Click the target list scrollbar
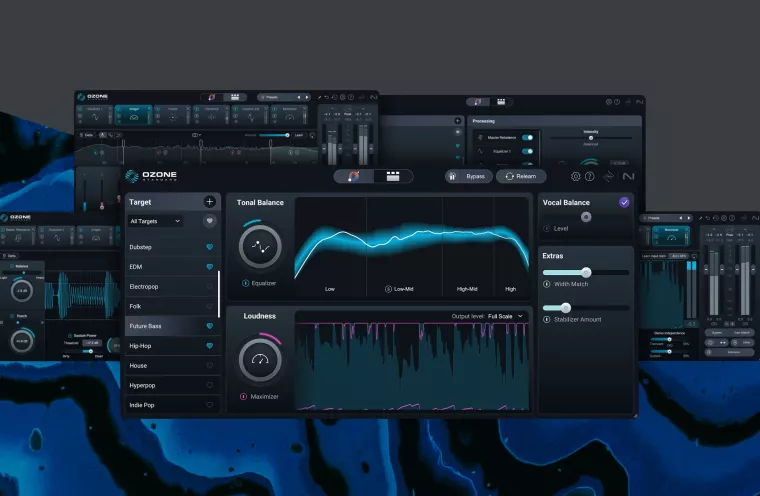This screenshot has width=760, height=496. click(x=219, y=294)
